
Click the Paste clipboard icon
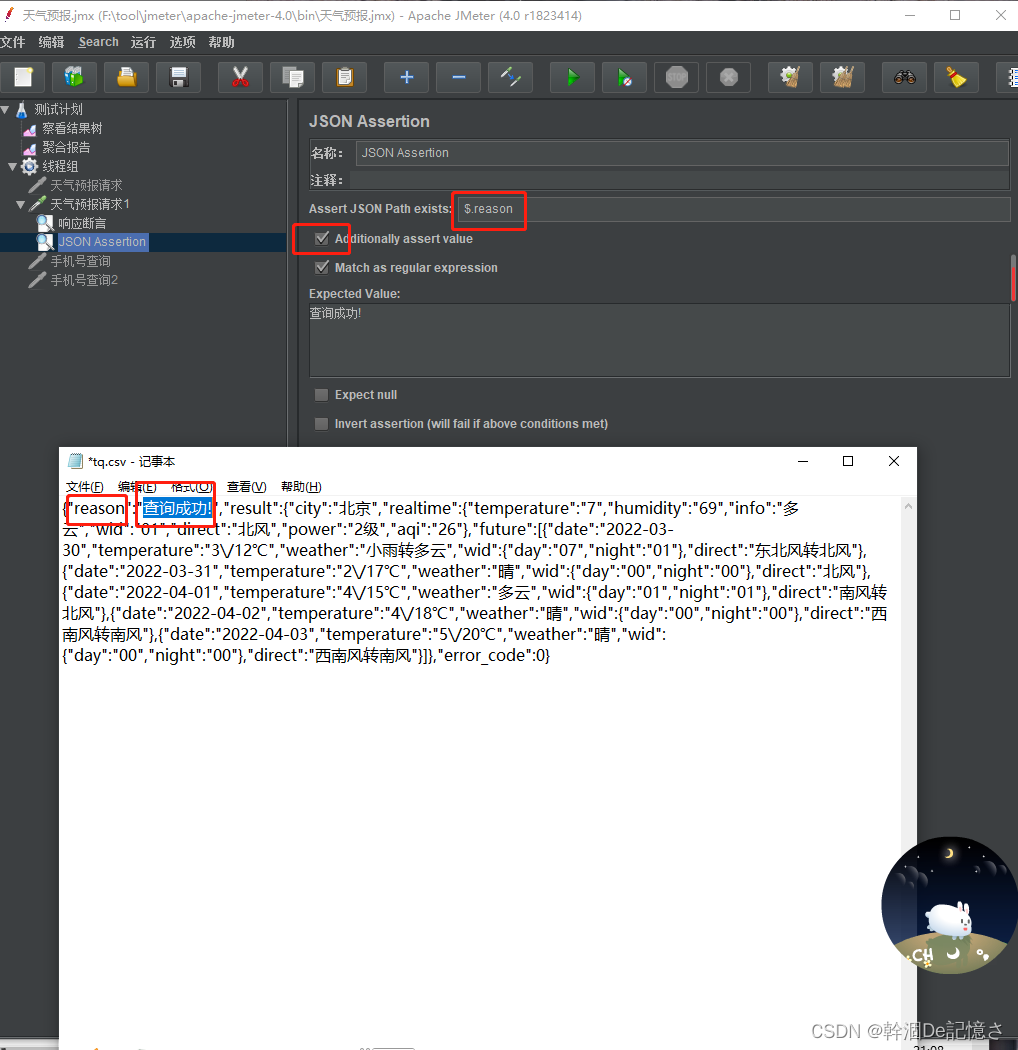(344, 77)
